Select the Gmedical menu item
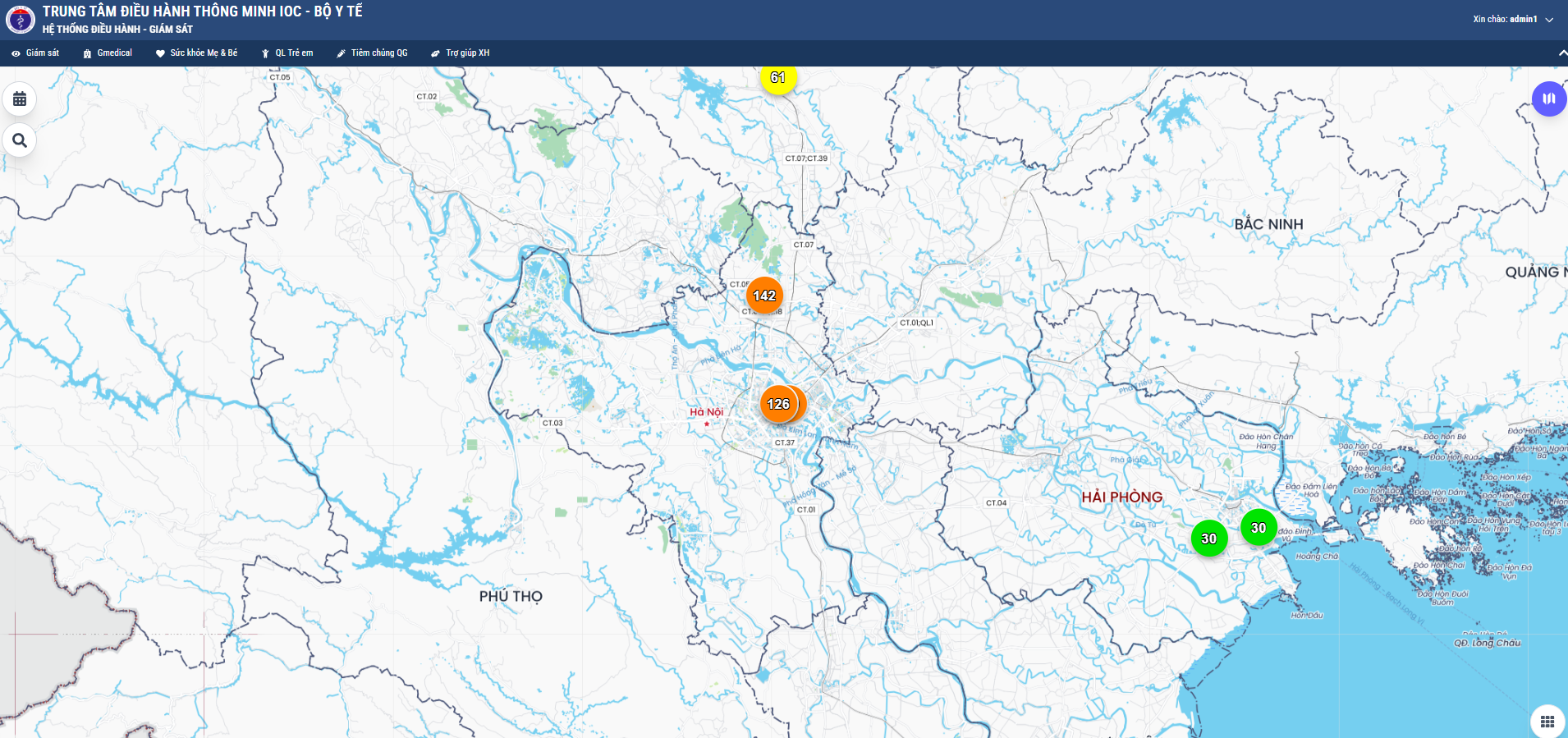This screenshot has height=738, width=1568. tap(114, 53)
